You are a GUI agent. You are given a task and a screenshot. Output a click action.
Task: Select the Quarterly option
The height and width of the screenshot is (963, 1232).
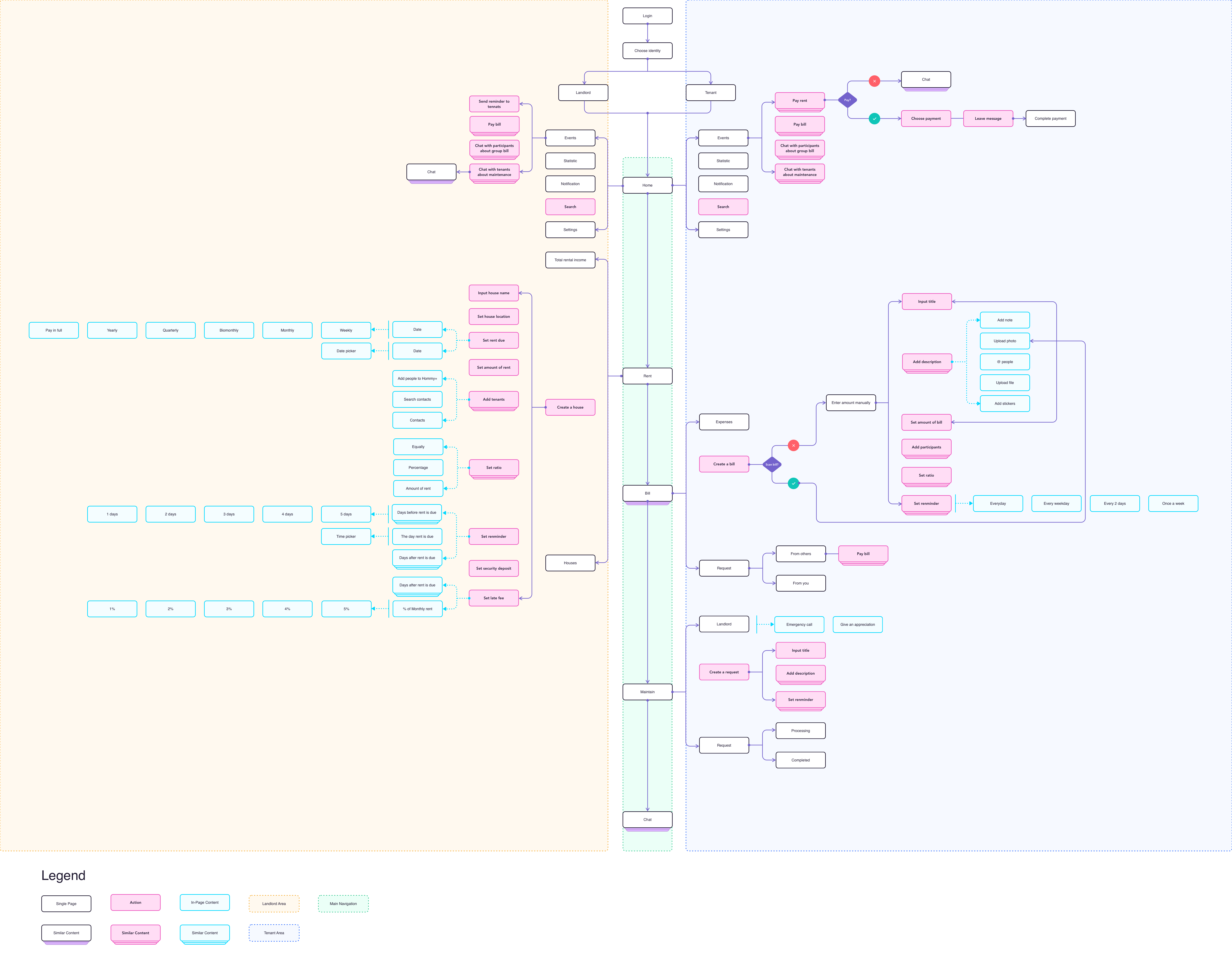[x=170, y=330]
